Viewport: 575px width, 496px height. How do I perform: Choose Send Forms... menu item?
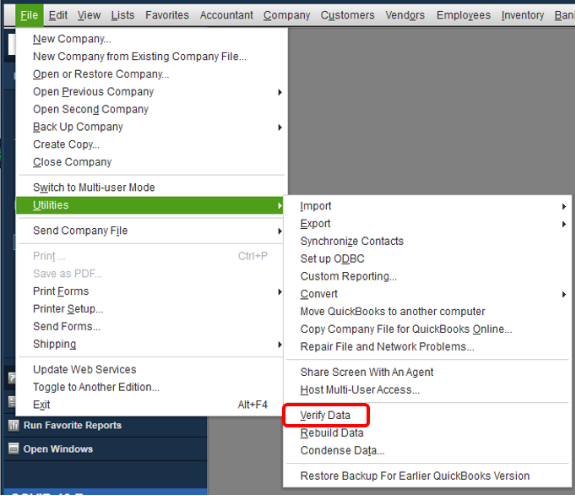tap(66, 326)
